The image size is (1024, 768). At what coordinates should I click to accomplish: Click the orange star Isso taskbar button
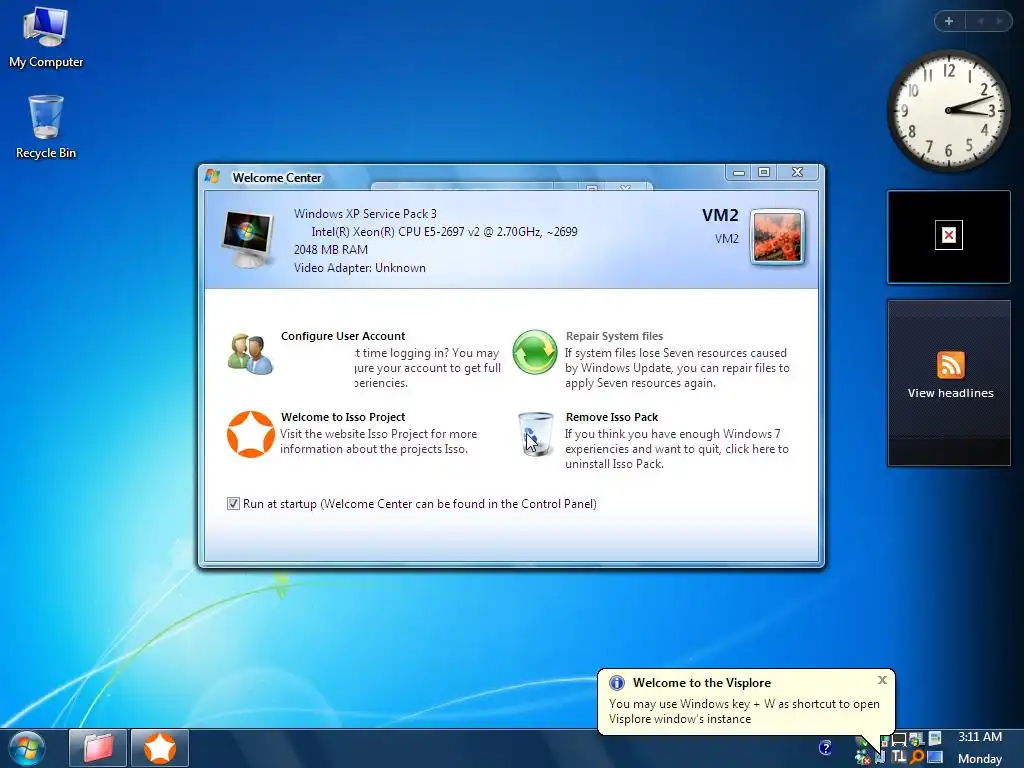pos(160,748)
